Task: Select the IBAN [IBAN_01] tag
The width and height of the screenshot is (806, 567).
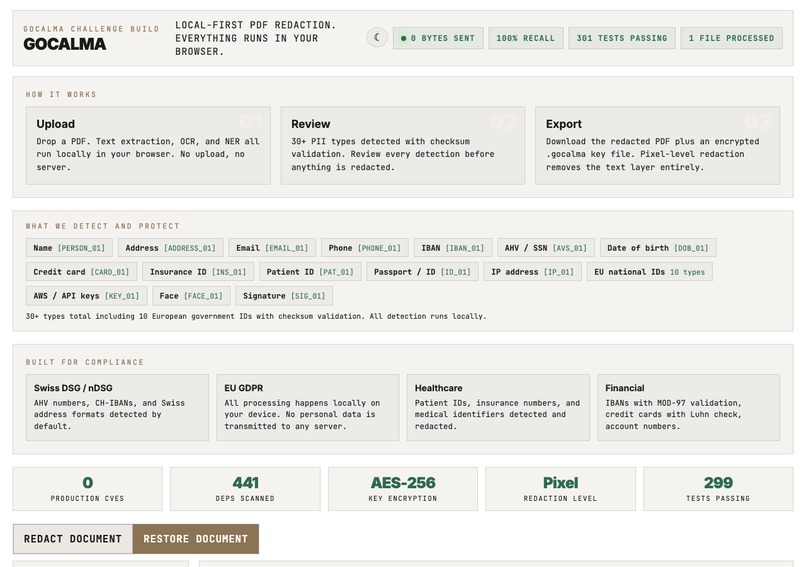Action: pyautogui.click(x=453, y=248)
